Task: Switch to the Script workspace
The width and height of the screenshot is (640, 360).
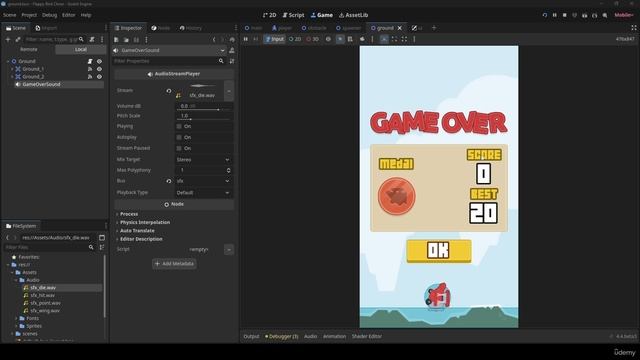Action: [x=293, y=15]
